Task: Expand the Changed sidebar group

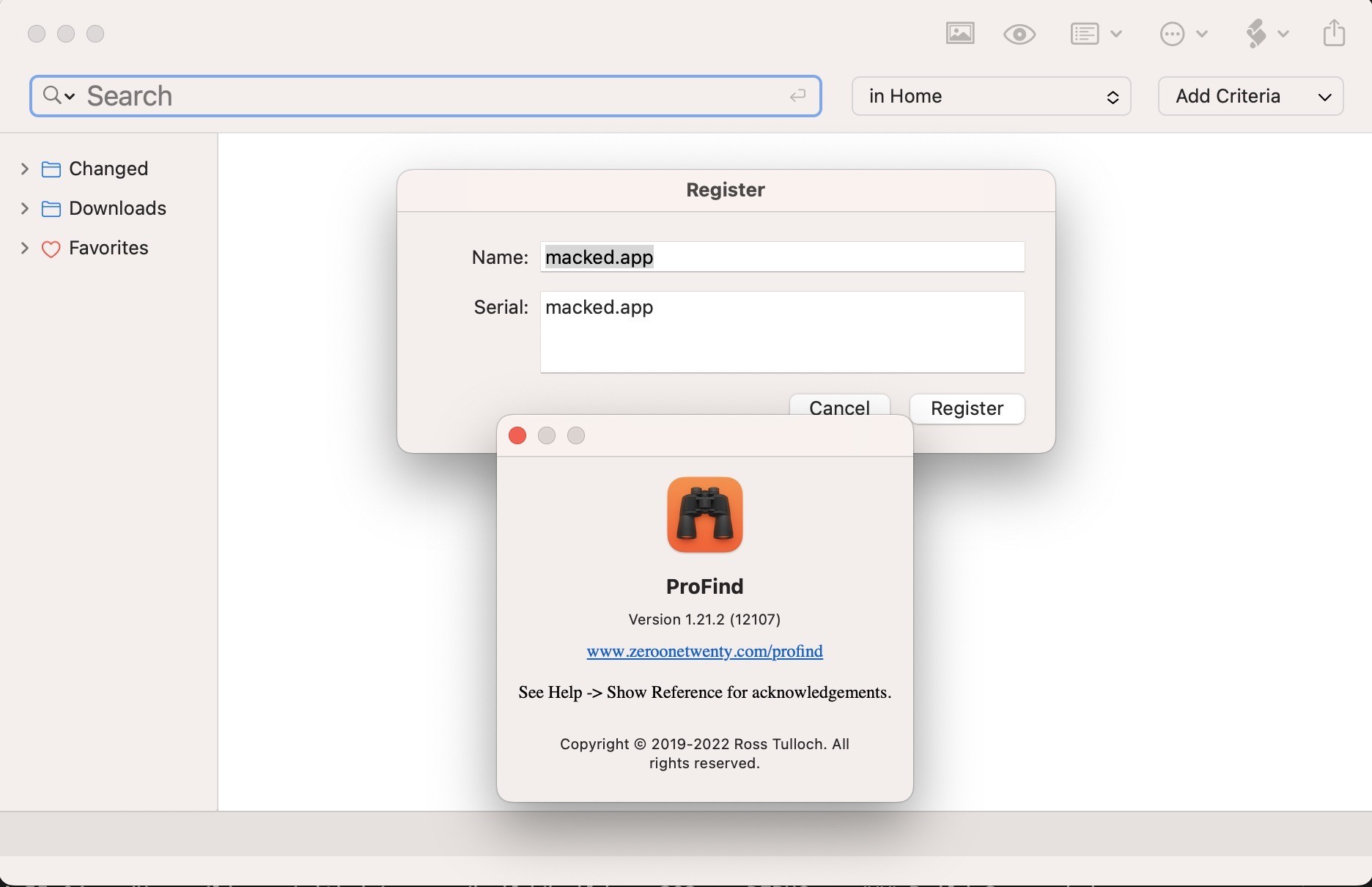Action: pos(25,169)
